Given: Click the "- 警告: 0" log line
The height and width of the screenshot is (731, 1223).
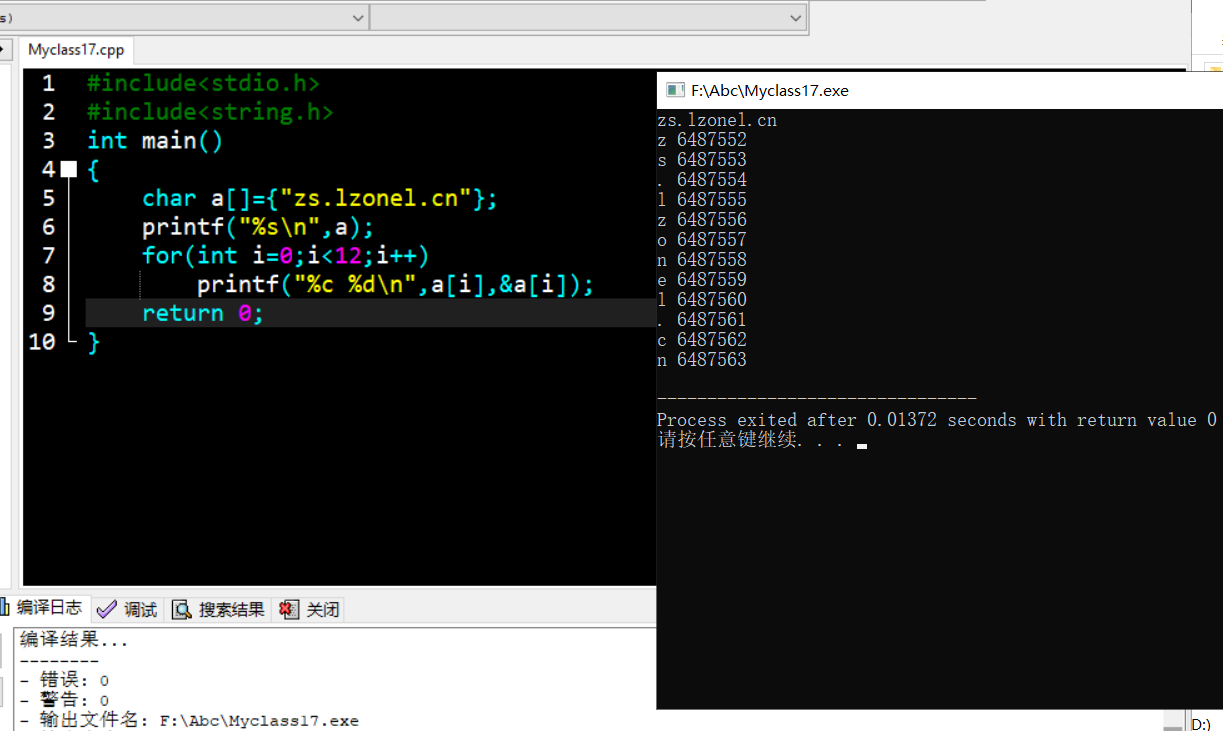Looking at the screenshot, I should click(x=65, y=700).
